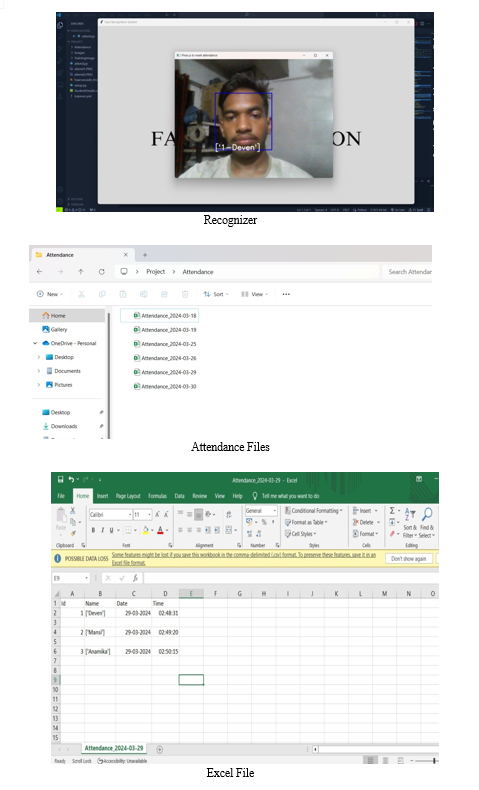The width and height of the screenshot is (479, 790).
Task: Toggle Italic formatting in Excel Font group
Action: pos(102,530)
